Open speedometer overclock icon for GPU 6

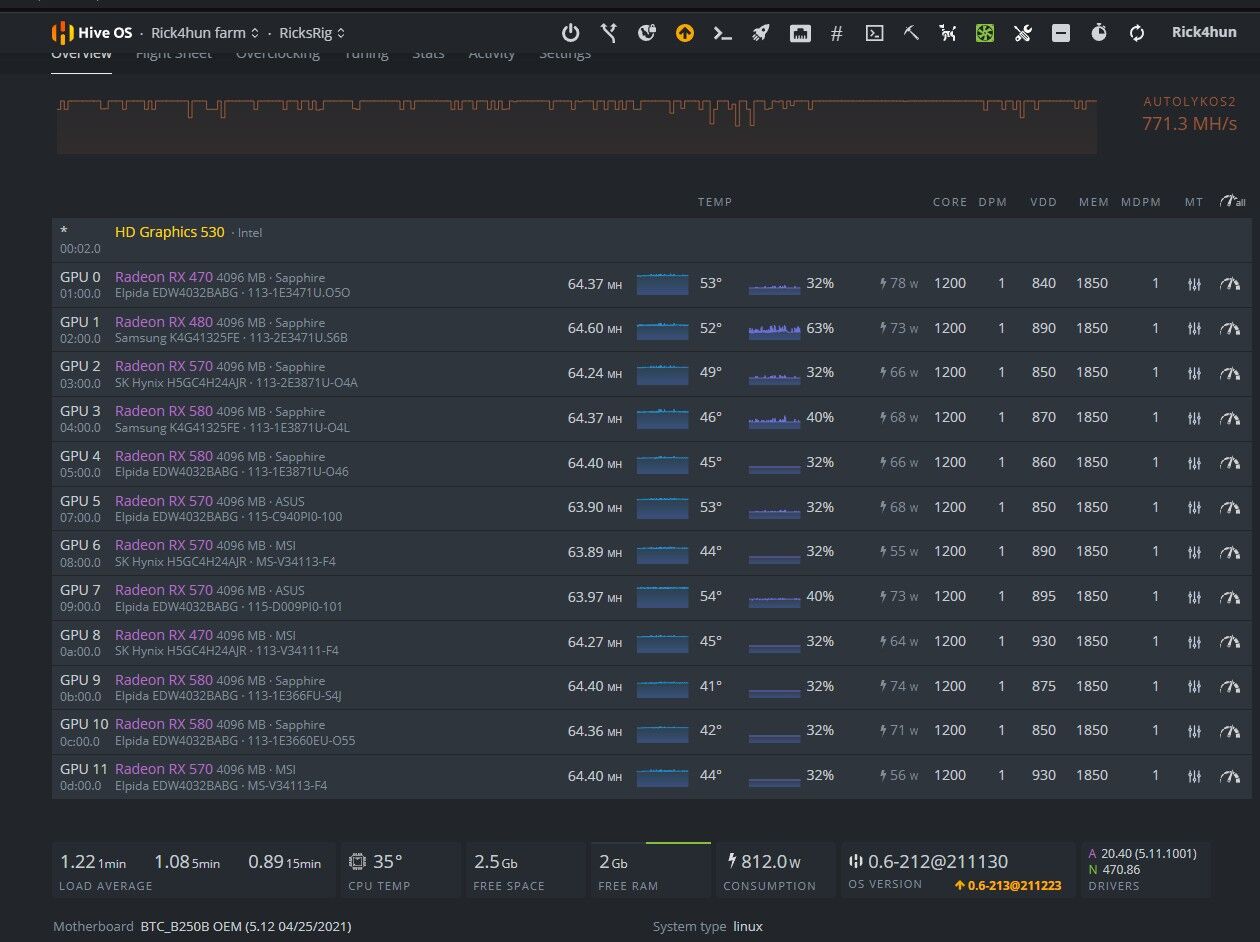pos(1229,552)
